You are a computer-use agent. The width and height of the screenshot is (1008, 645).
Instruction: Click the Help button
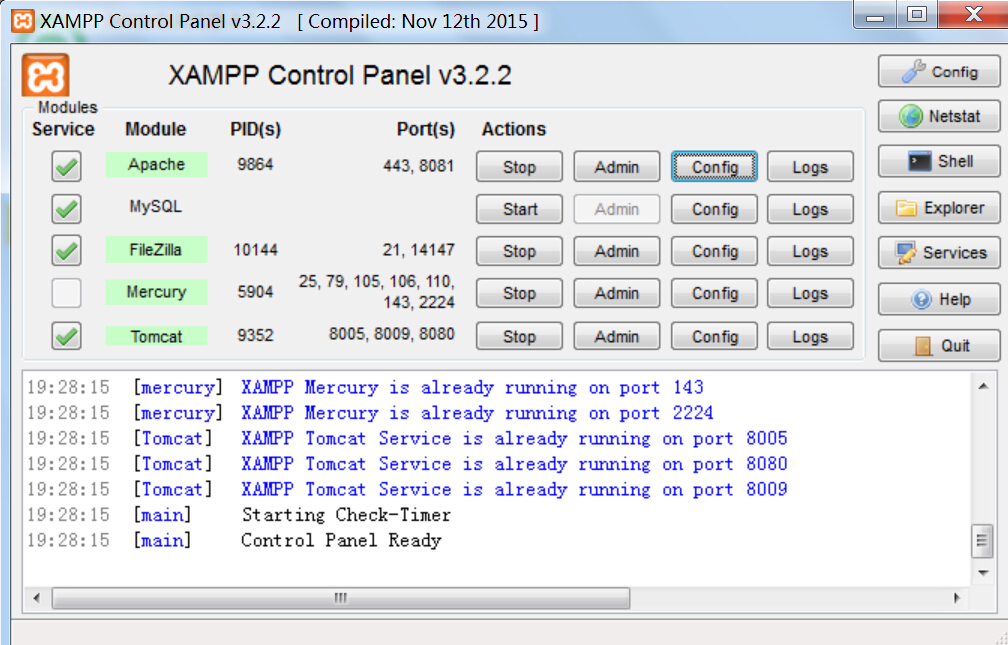pos(939,299)
